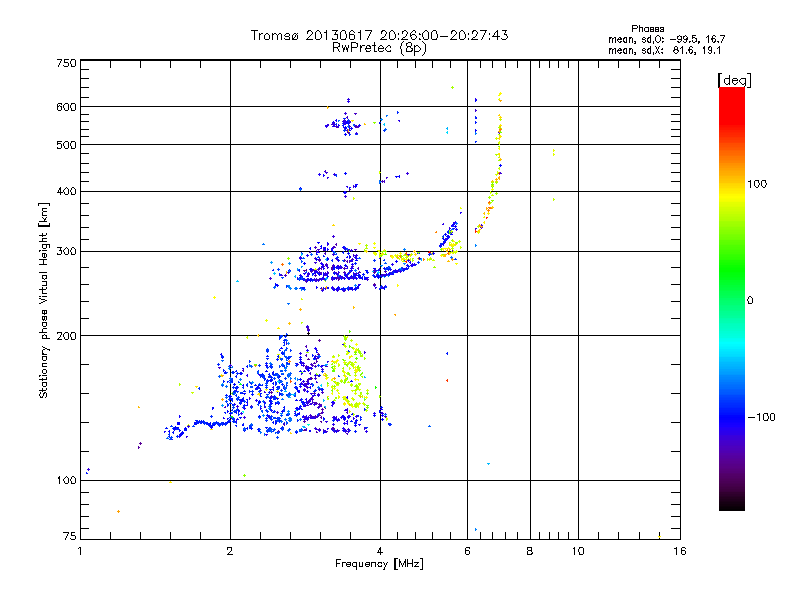800x600 pixels.
Task: Click the 'Frequency [MHz]' axis label
Action: (x=379, y=564)
